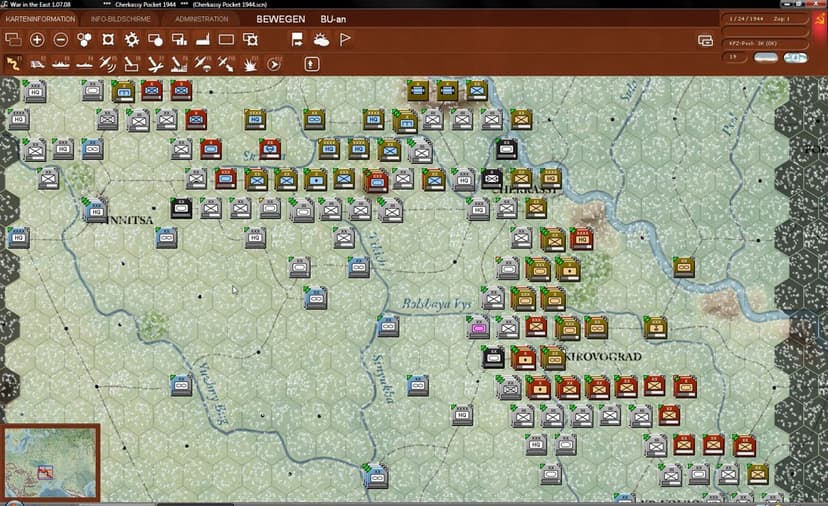Open the ADMINISTRATION tab
Screen dimensions: 828x506
click(202, 19)
